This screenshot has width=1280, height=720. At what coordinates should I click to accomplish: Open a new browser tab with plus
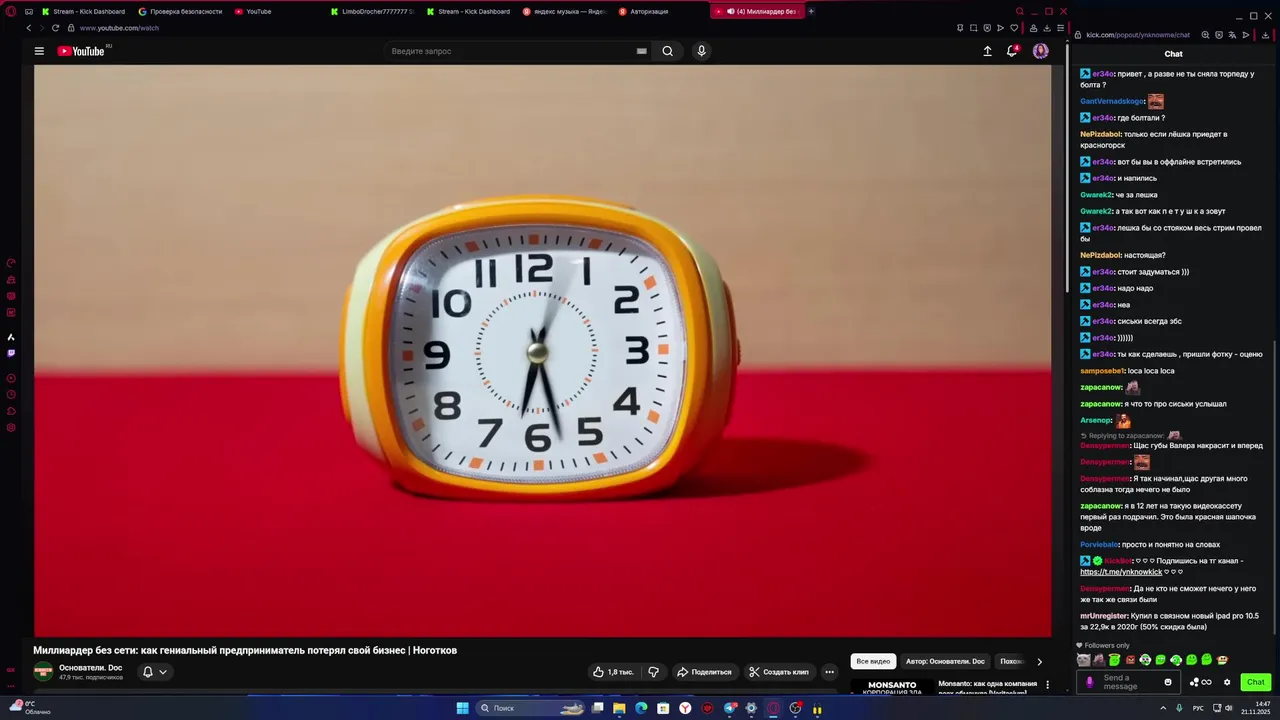tap(811, 11)
